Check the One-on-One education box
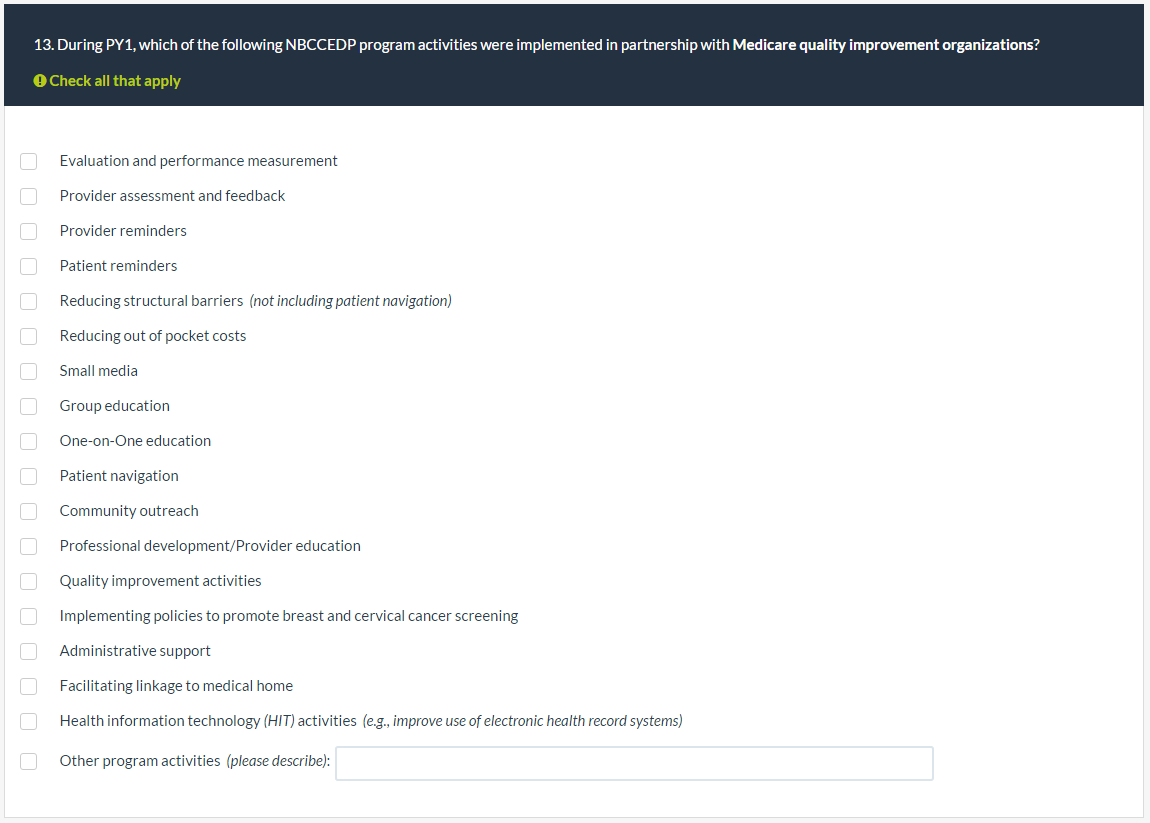This screenshot has width=1150, height=823. click(x=29, y=441)
